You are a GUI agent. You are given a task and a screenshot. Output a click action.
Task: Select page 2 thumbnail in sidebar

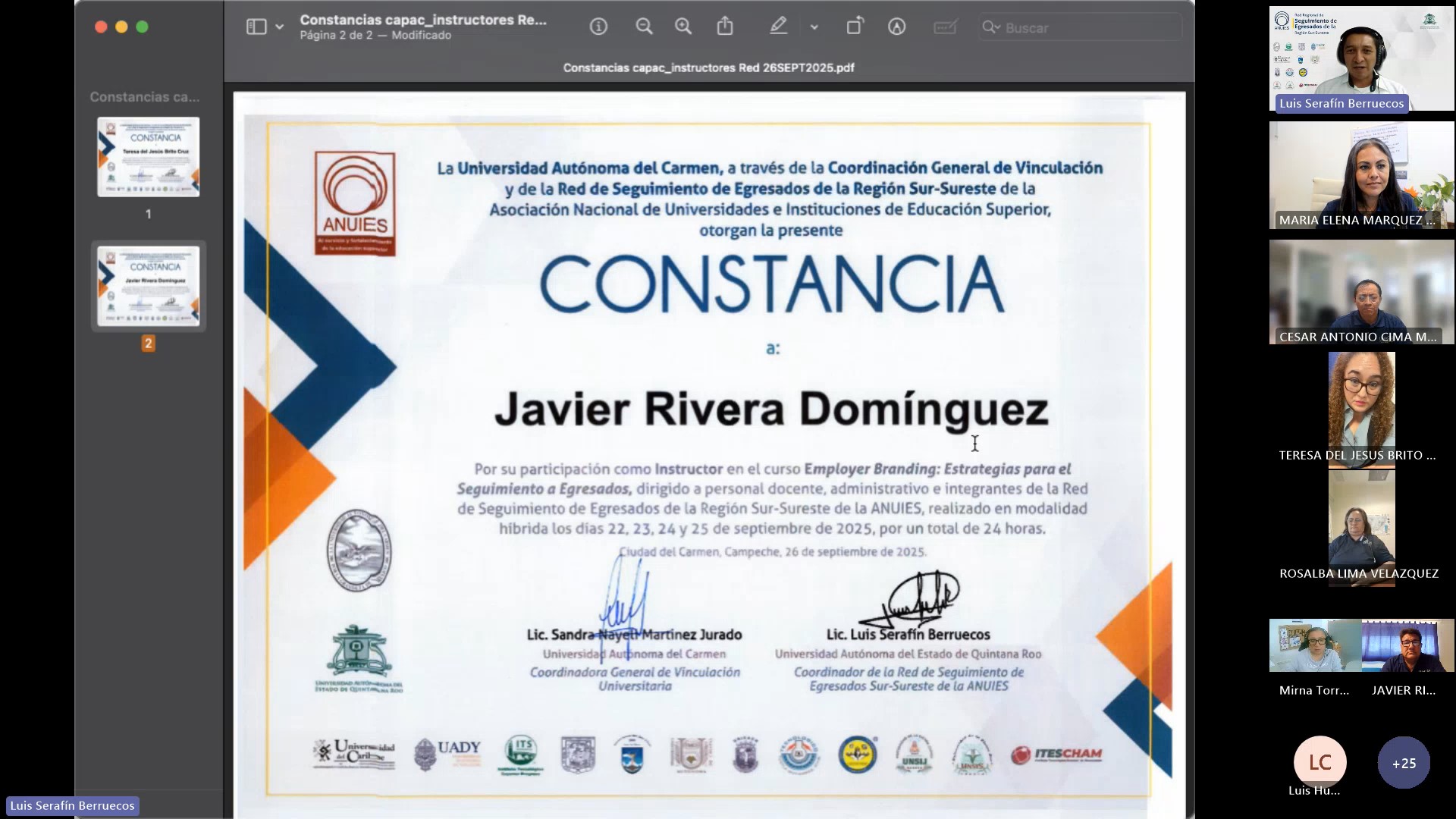point(149,286)
